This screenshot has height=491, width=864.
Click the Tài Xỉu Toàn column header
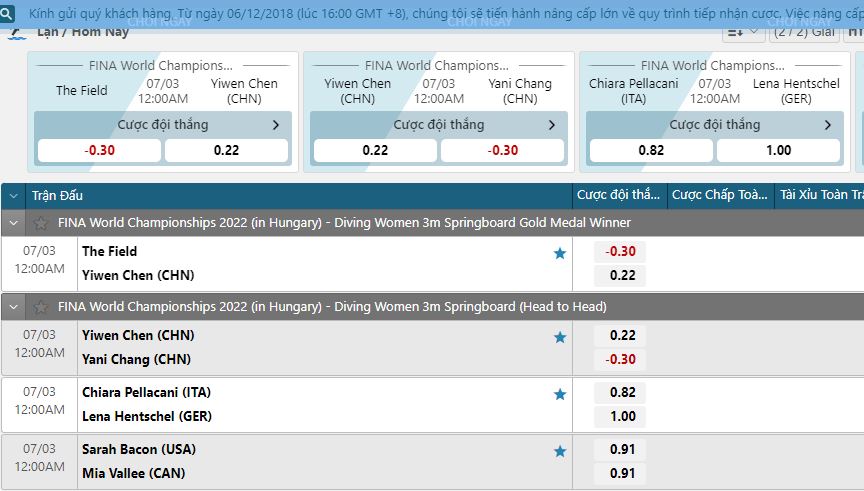click(821, 195)
